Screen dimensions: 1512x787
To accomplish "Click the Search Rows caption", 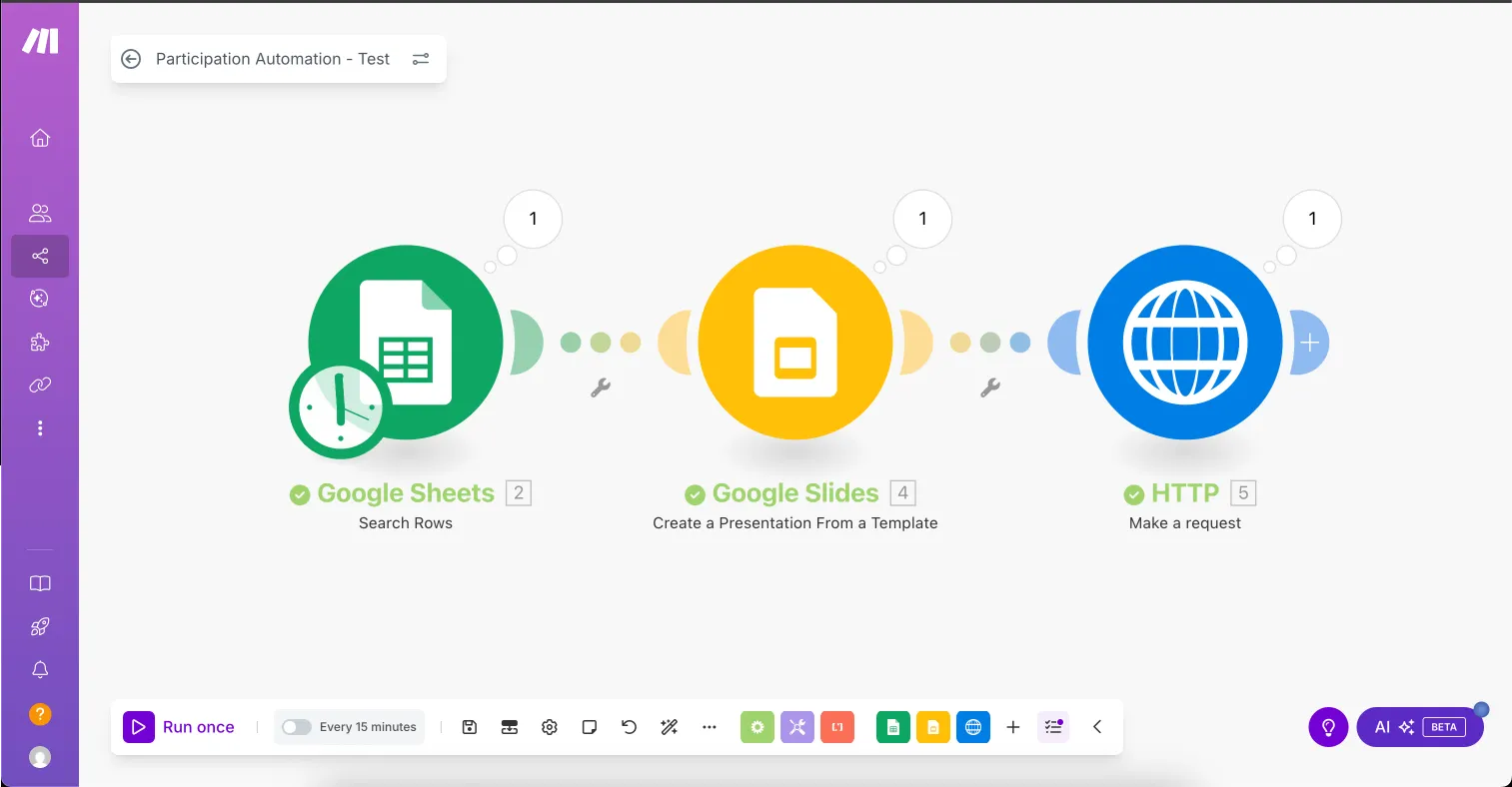I will pyautogui.click(x=406, y=523).
